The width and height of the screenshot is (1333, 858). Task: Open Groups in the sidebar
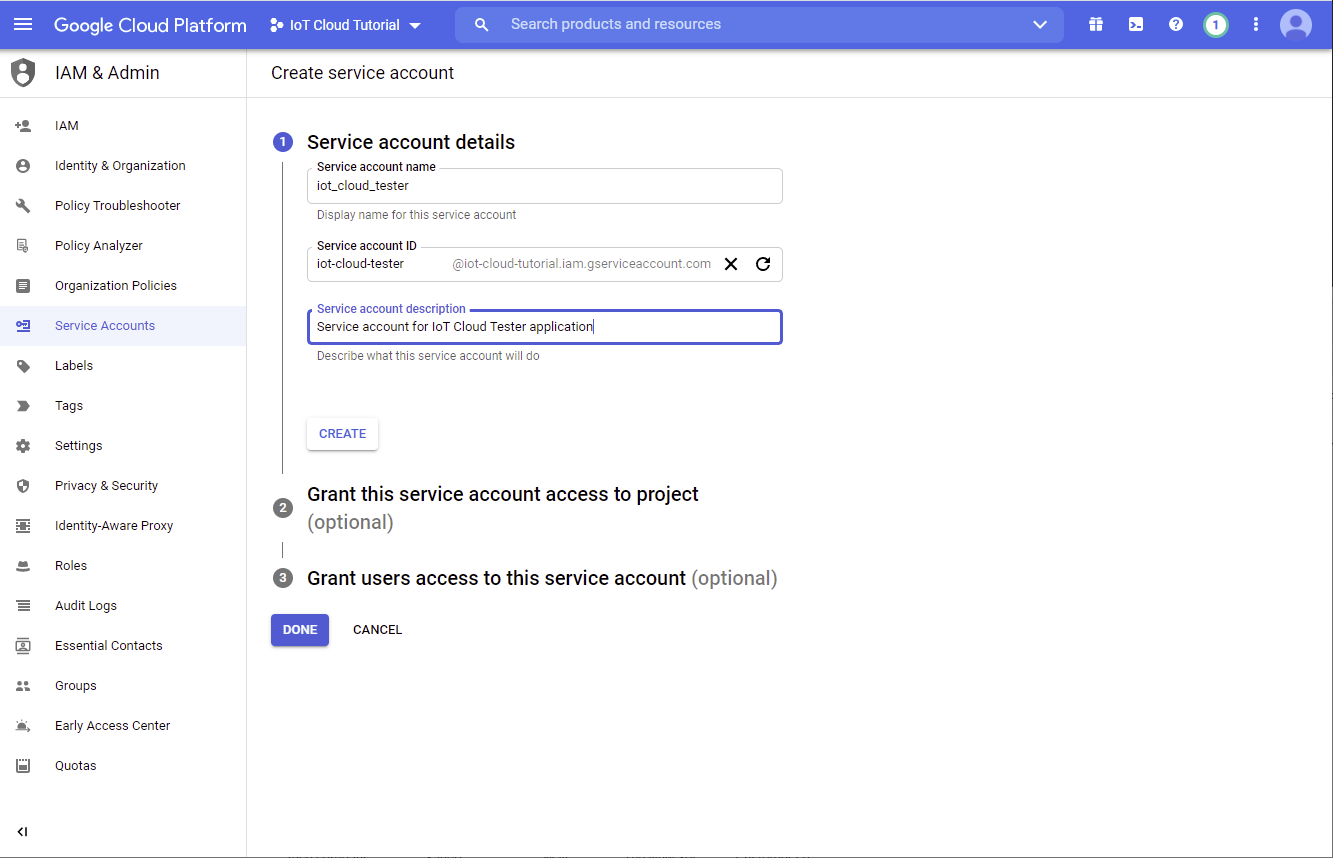(123, 686)
